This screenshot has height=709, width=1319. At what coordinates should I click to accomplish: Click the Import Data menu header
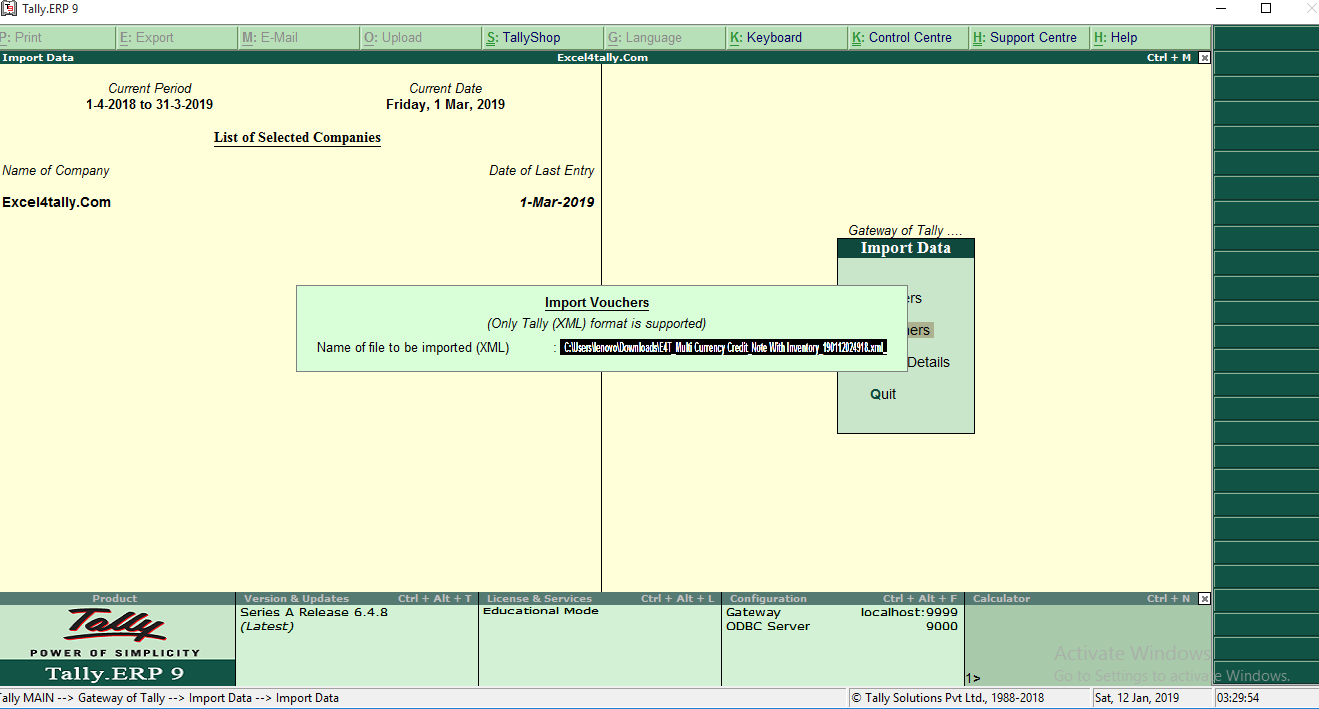coord(906,248)
